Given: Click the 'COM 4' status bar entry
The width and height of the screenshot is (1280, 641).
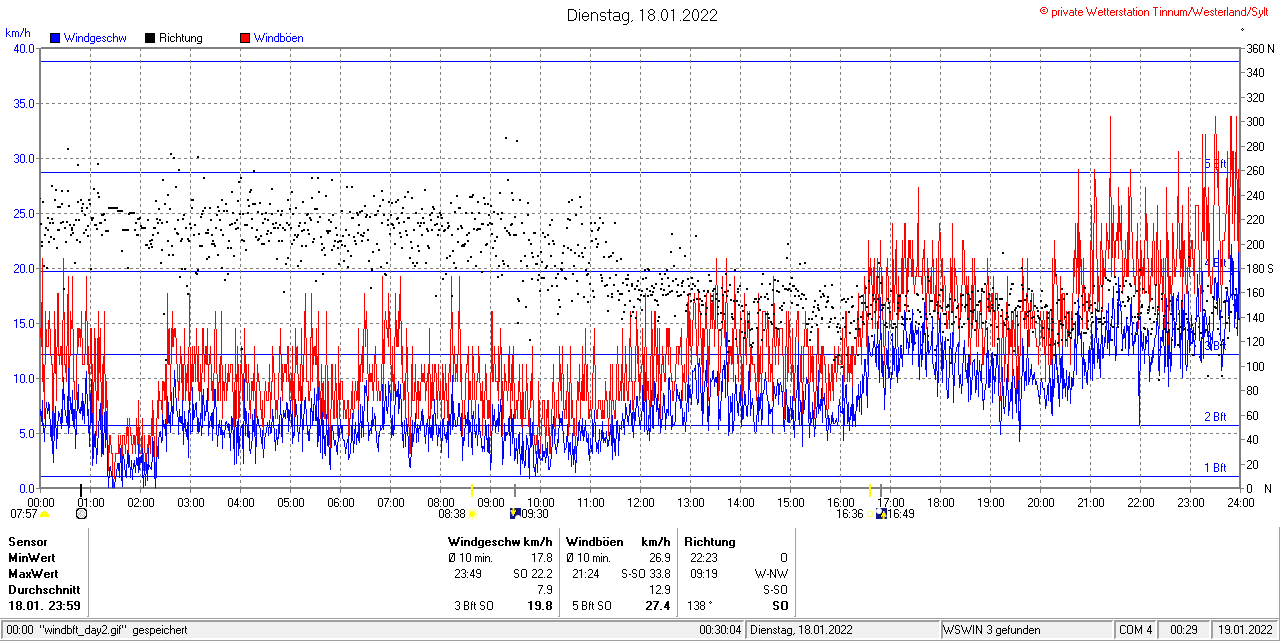Looking at the screenshot, I should pyautogui.click(x=1136, y=630).
